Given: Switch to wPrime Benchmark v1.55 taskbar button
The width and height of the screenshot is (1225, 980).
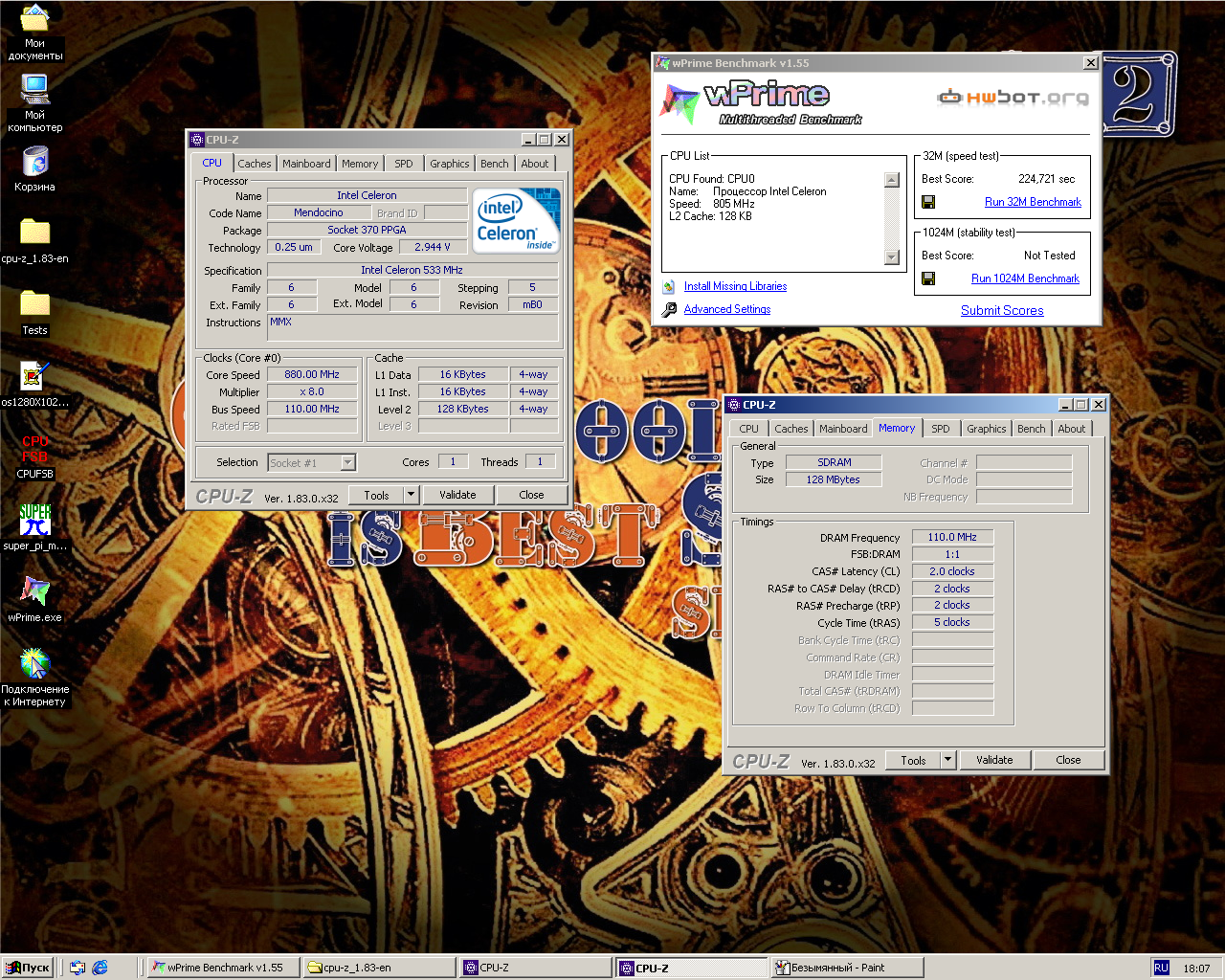Looking at the screenshot, I should click(x=224, y=968).
